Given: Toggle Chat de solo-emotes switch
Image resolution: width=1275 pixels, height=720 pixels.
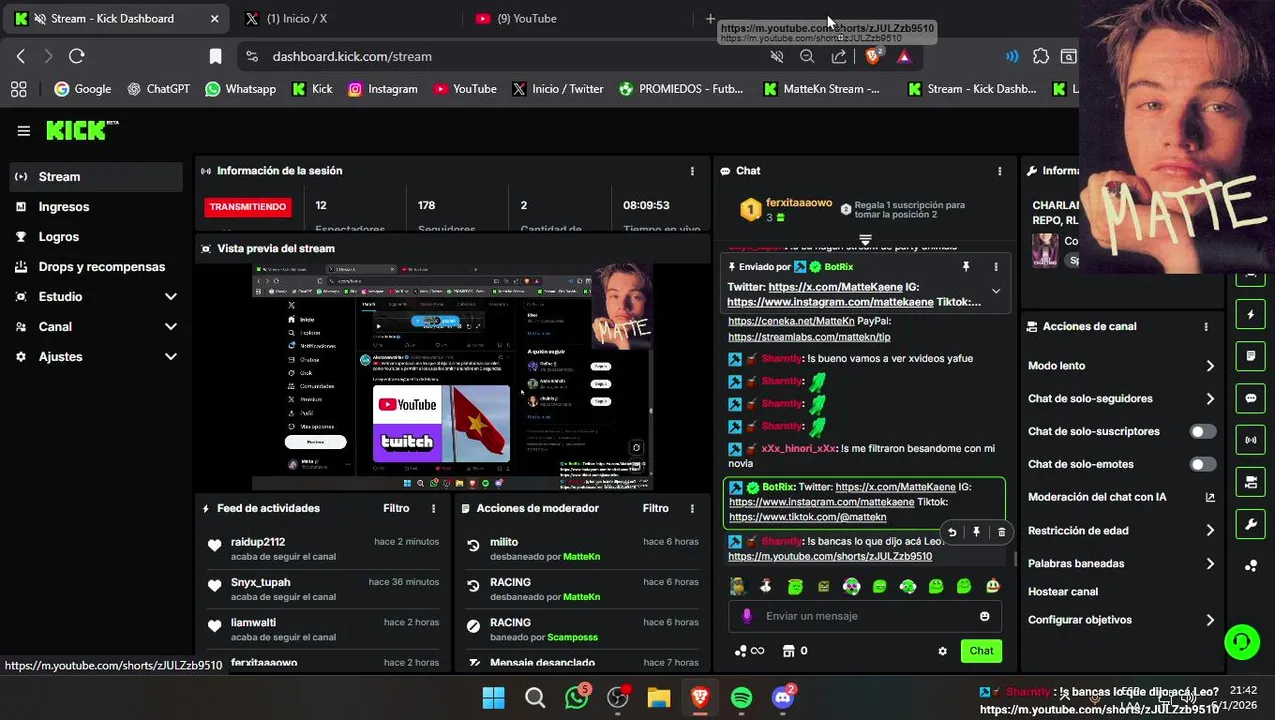Looking at the screenshot, I should (x=1203, y=465).
